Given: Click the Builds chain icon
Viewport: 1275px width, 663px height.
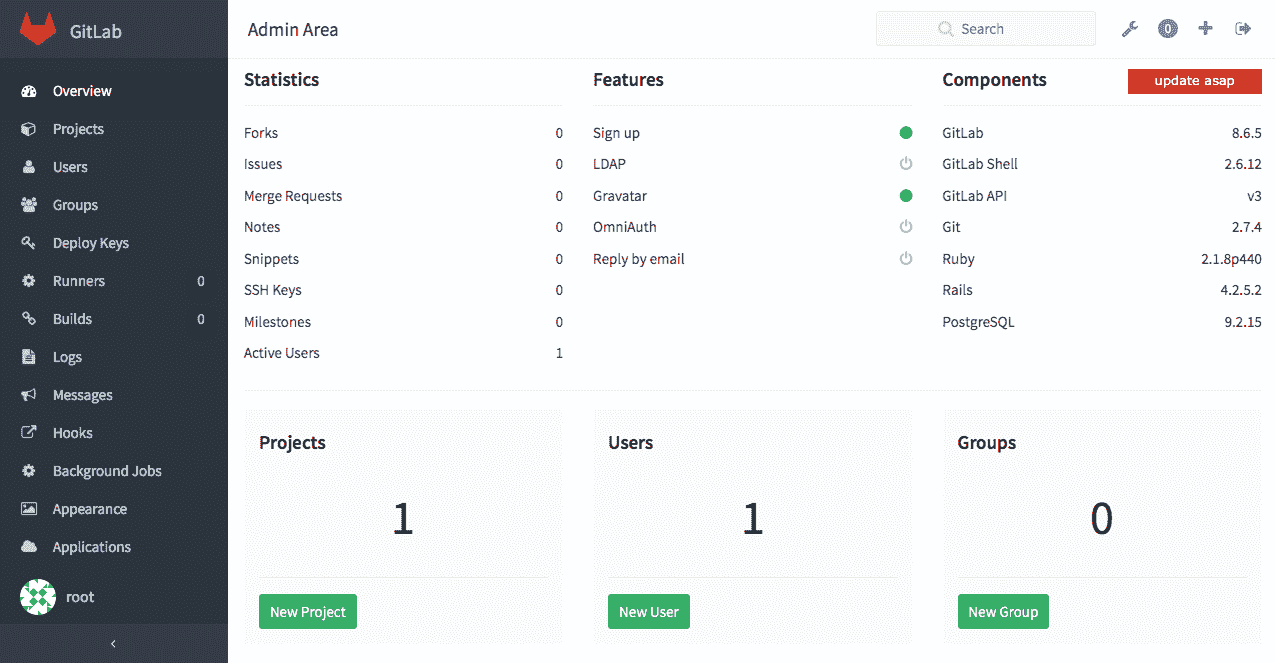Looking at the screenshot, I should pos(29,318).
